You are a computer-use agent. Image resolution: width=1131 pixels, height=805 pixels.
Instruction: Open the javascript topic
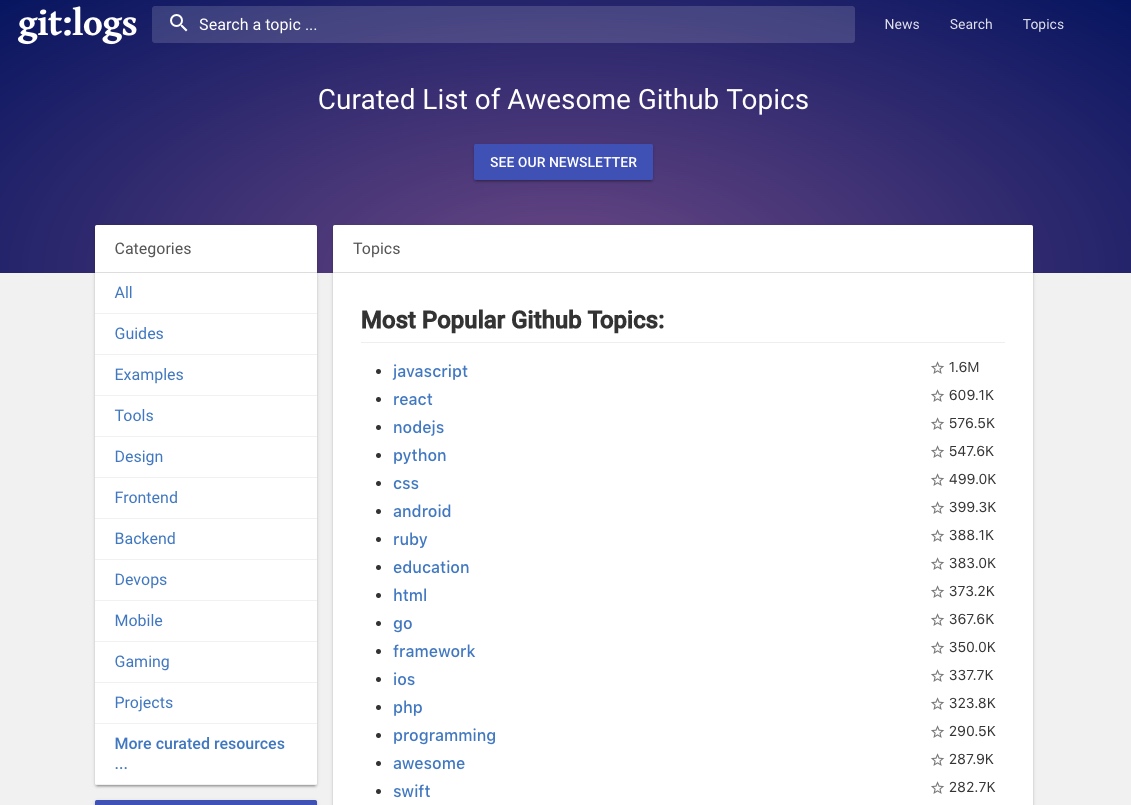[x=430, y=371]
